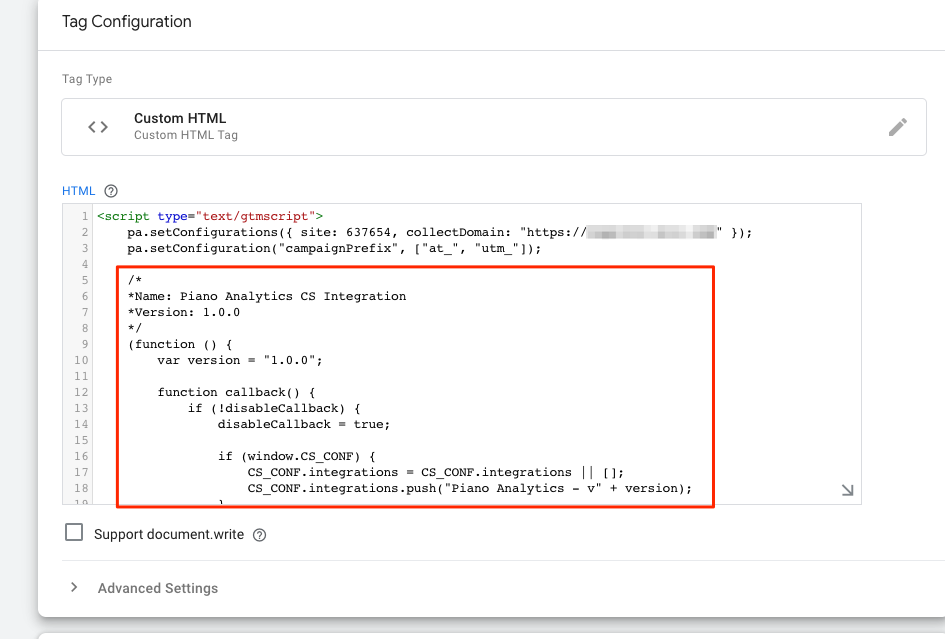Click inside code line 2 setConfigurations
The width and height of the screenshot is (945, 639).
pos(439,233)
